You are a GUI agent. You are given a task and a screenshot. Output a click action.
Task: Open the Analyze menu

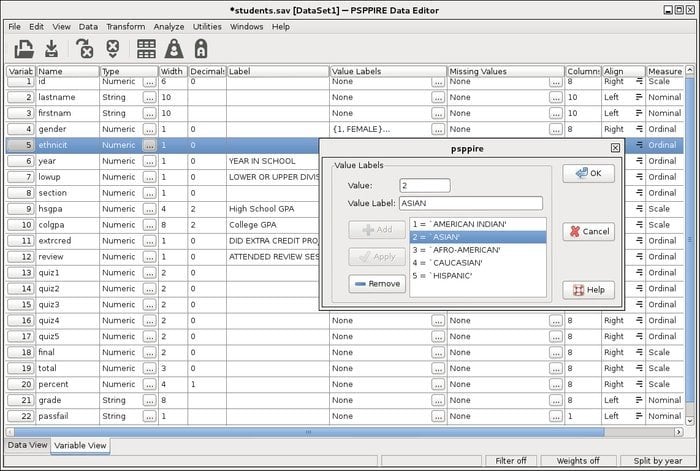(169, 27)
